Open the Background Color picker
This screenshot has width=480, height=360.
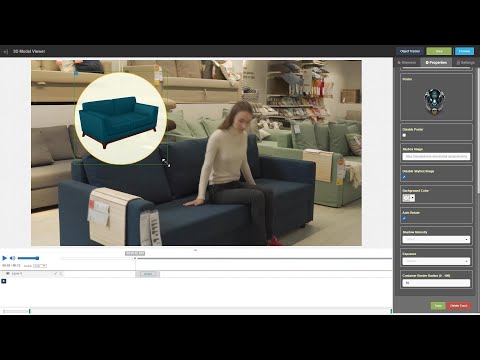pos(409,198)
